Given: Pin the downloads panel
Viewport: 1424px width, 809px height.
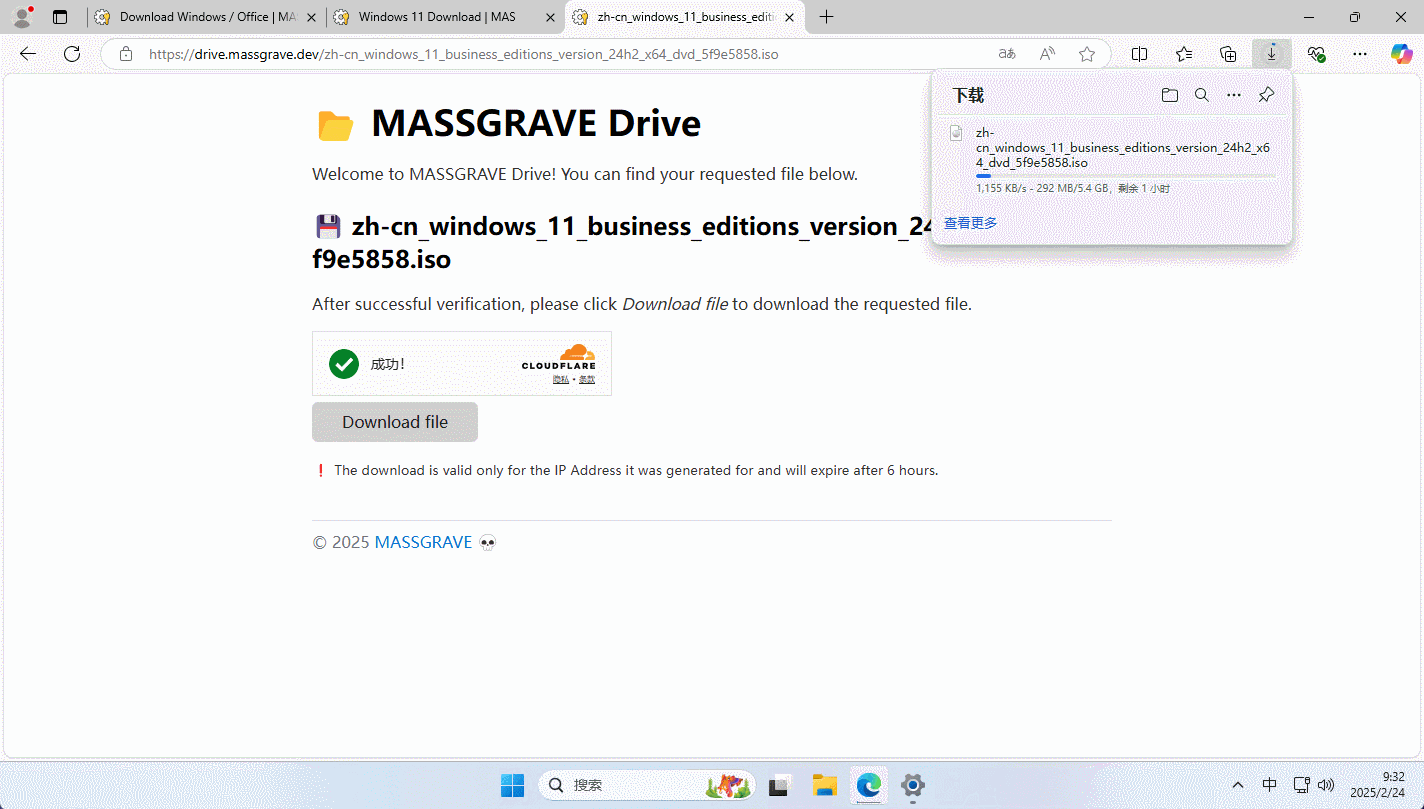Looking at the screenshot, I should (1266, 95).
